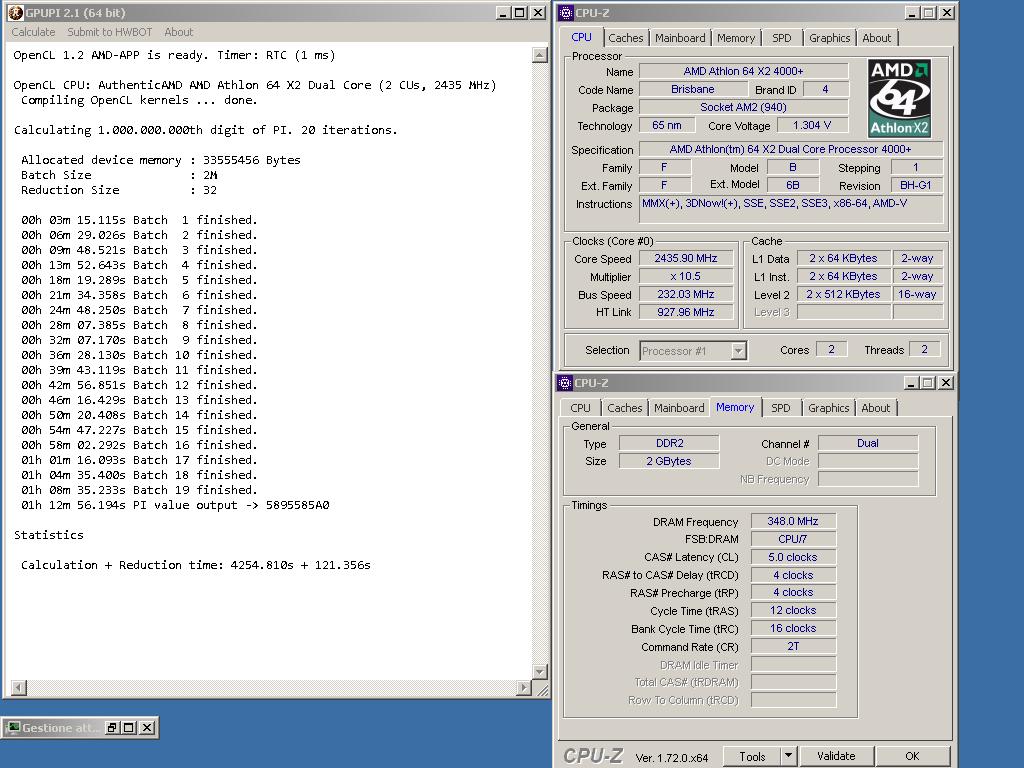
Task: Open About tab in lower CPU-Z window
Action: (875, 408)
